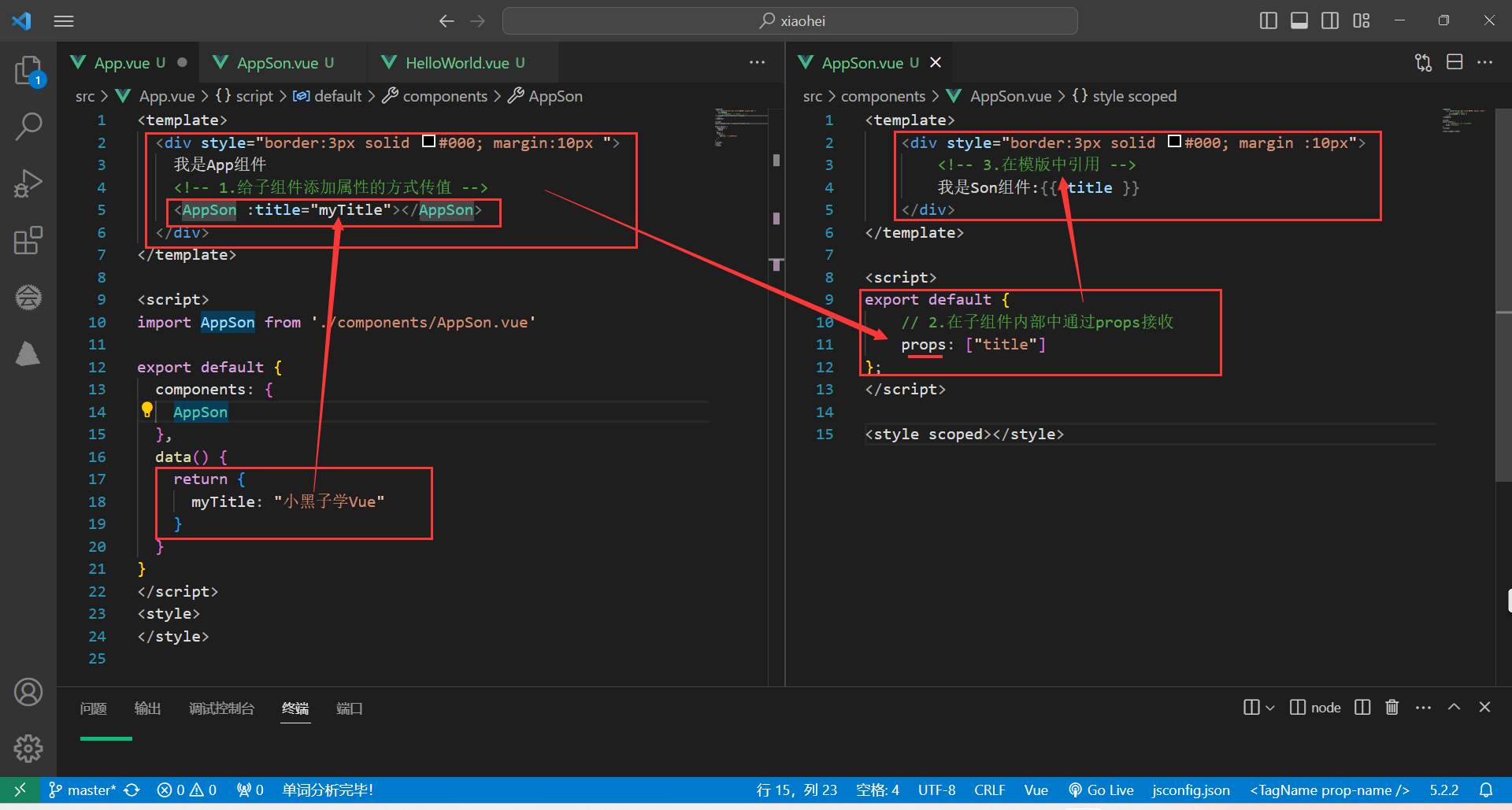Screen dimensions: 1512x810
Task: Click 'style scoped' breadcrumb in right editor
Action: click(x=1134, y=96)
